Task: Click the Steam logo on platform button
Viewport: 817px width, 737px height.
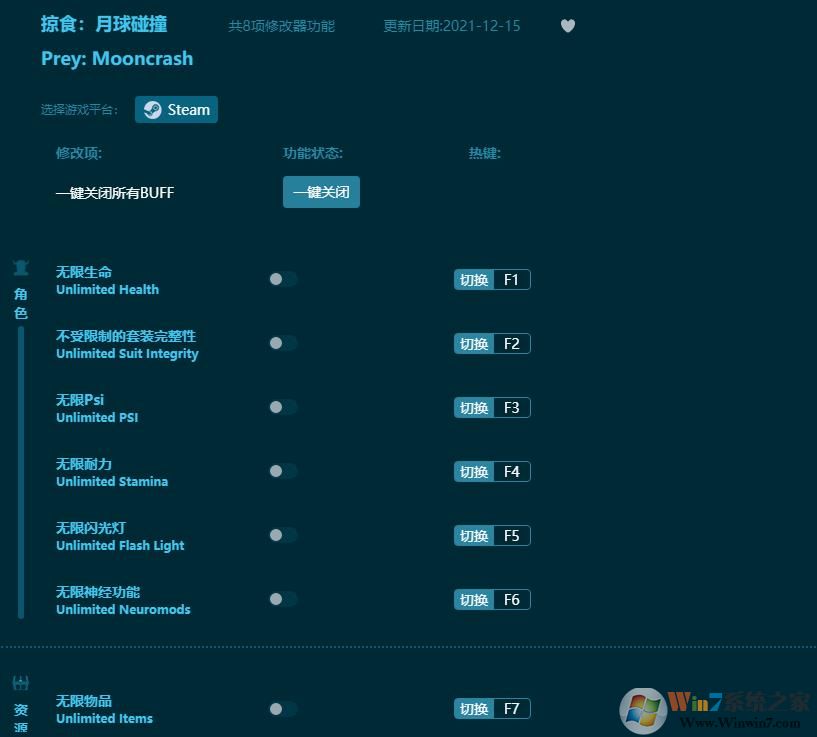Action: 154,109
